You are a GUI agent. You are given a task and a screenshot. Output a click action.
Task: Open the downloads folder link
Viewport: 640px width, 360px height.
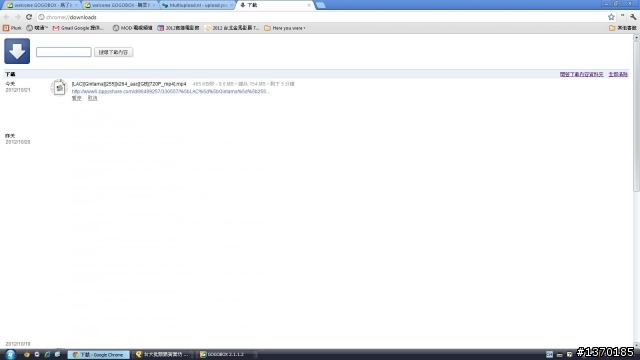pyautogui.click(x=581, y=74)
